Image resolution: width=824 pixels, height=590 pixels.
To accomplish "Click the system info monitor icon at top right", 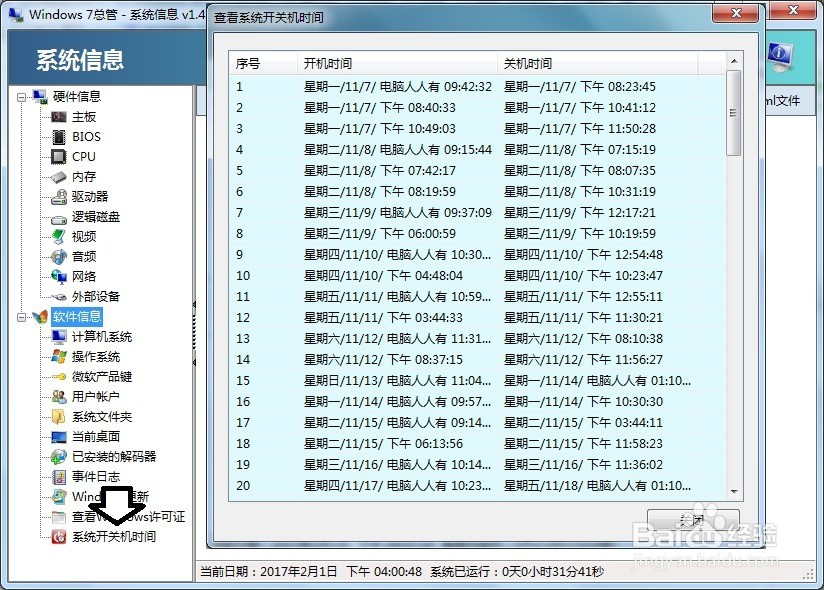I will point(780,57).
